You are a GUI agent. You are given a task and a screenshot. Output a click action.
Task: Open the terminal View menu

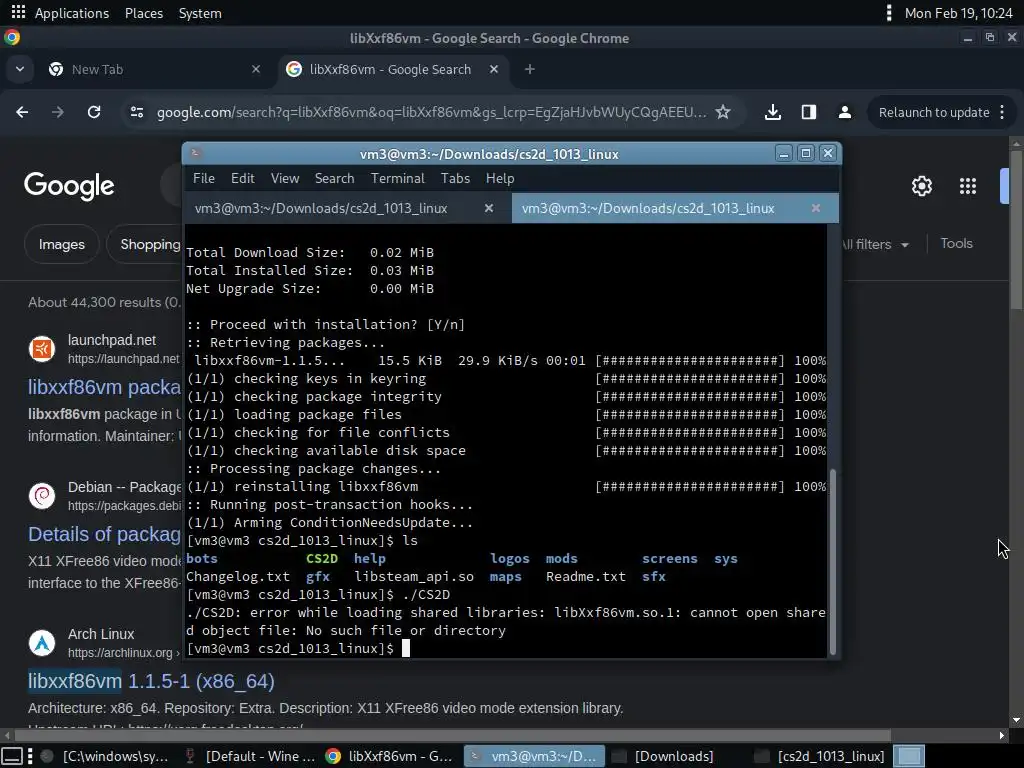[285, 178]
